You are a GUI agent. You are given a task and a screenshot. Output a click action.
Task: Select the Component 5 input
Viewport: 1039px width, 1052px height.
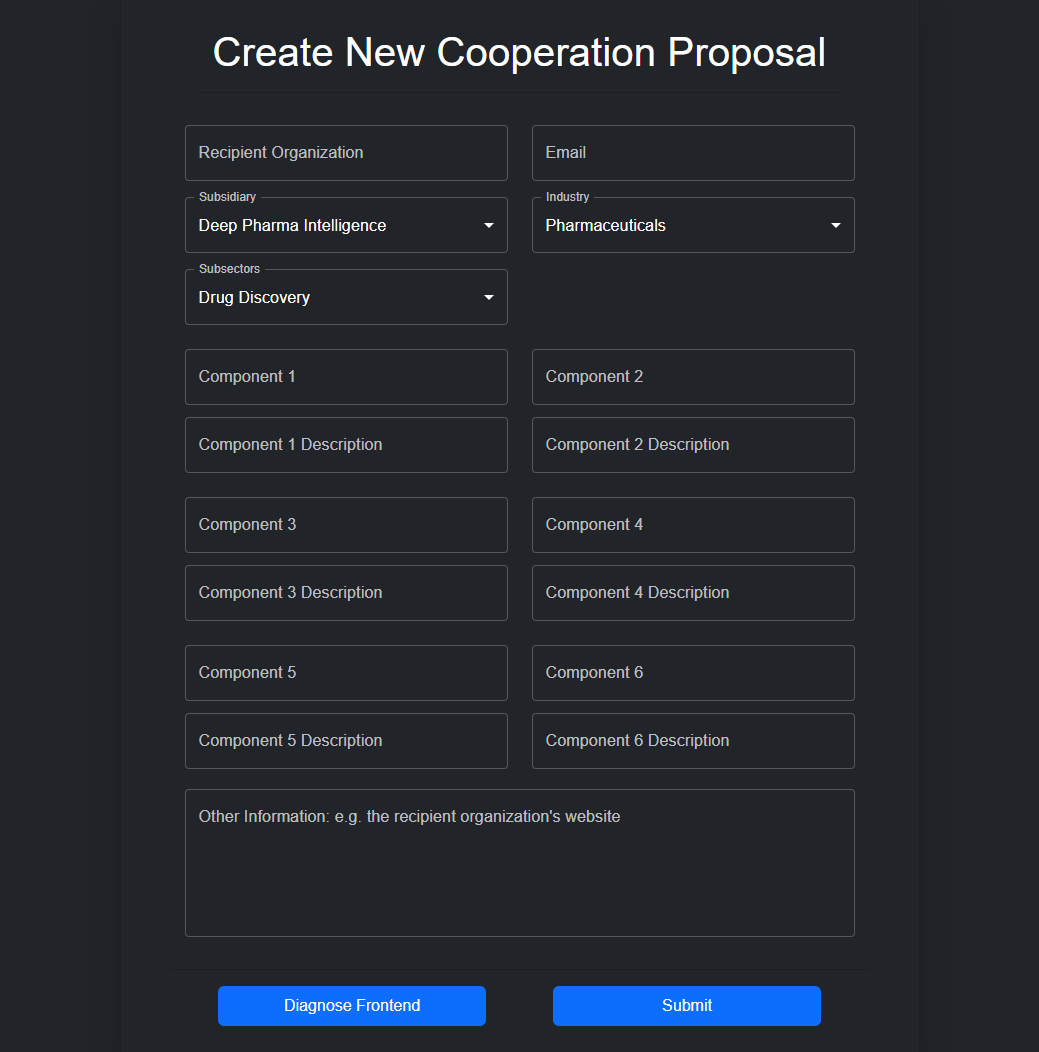tap(346, 673)
